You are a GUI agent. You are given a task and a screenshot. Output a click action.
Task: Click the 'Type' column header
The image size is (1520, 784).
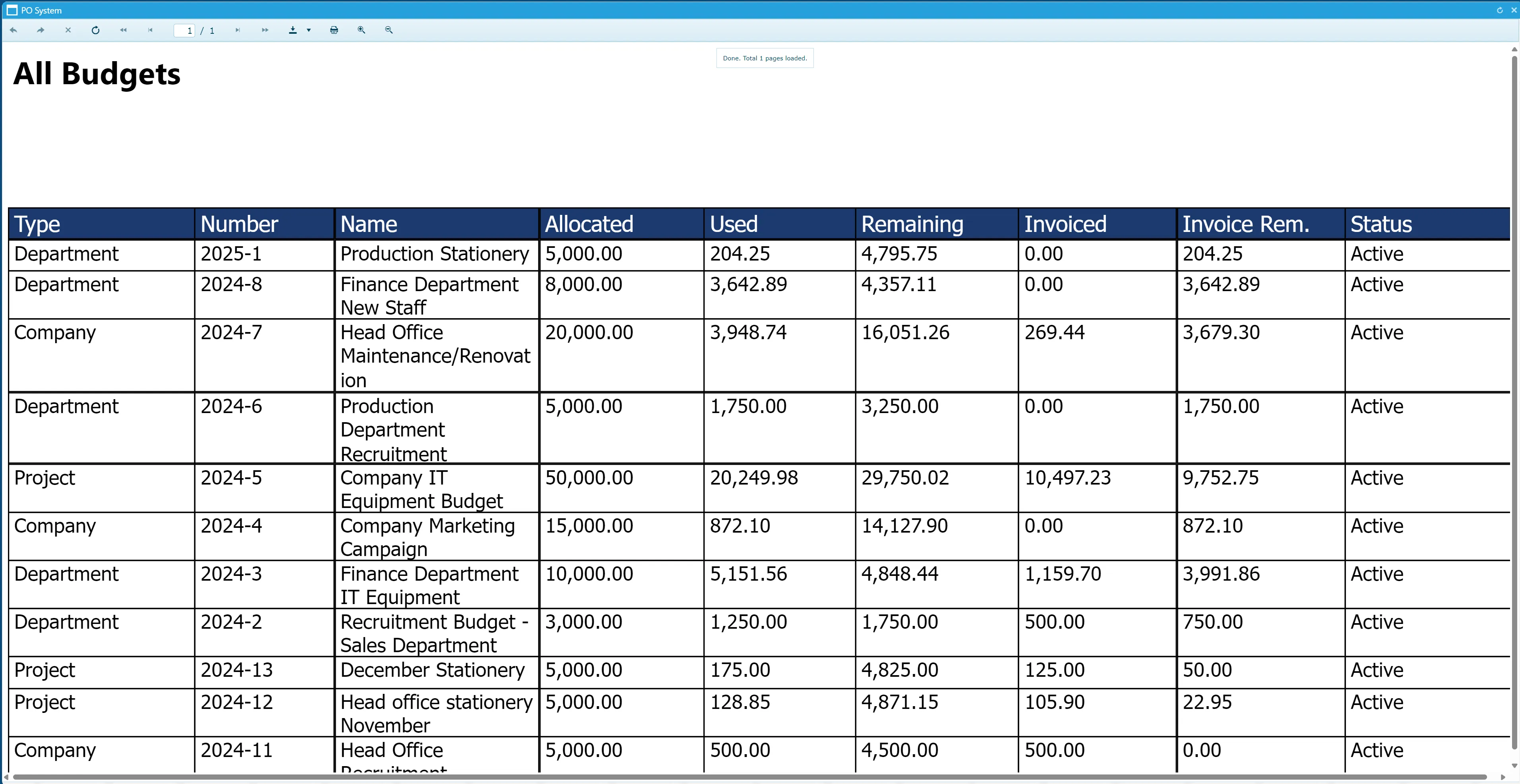pyautogui.click(x=101, y=224)
